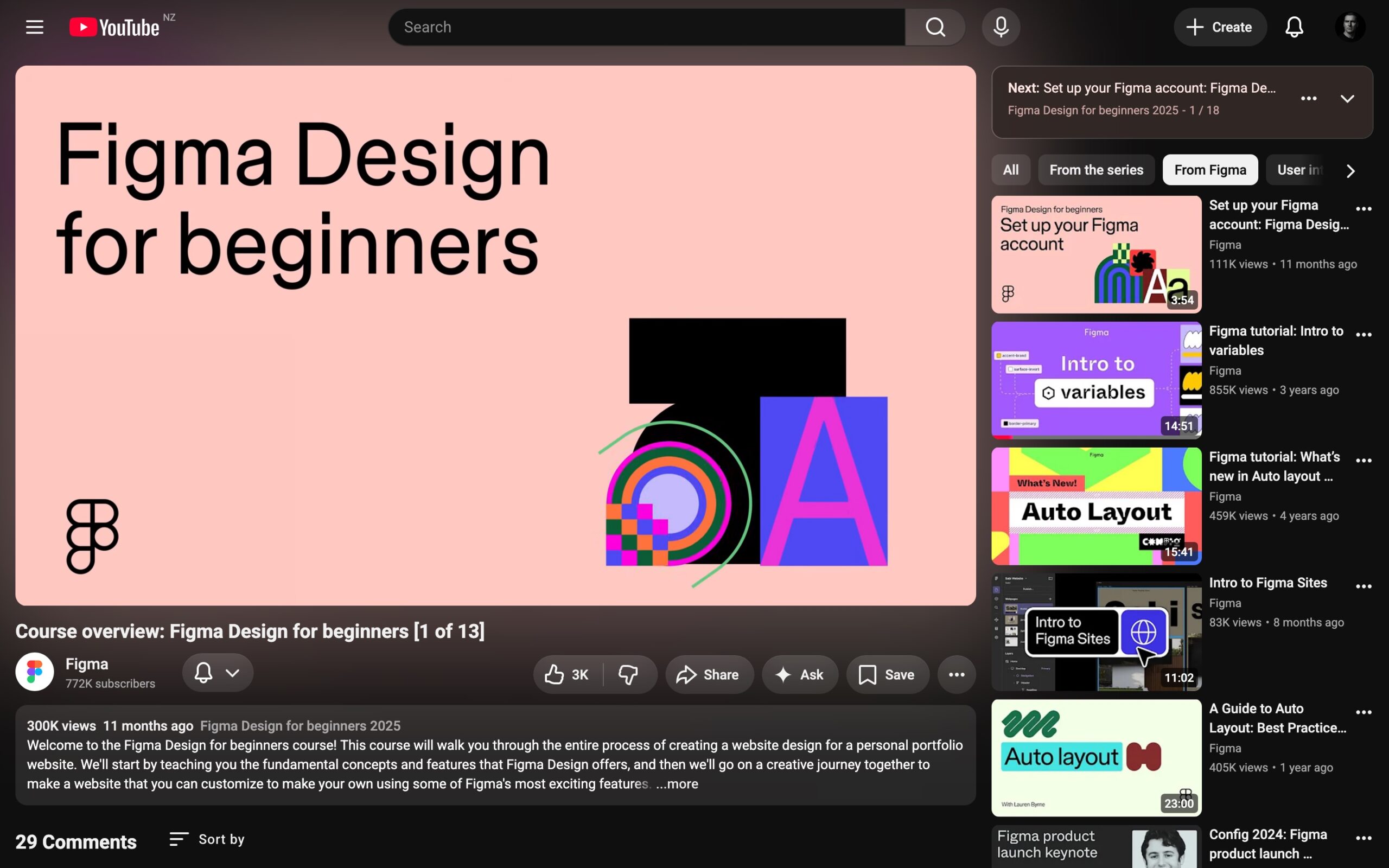Open Set up your Figma account thumbnail
The width and height of the screenshot is (1389, 868).
click(1096, 254)
